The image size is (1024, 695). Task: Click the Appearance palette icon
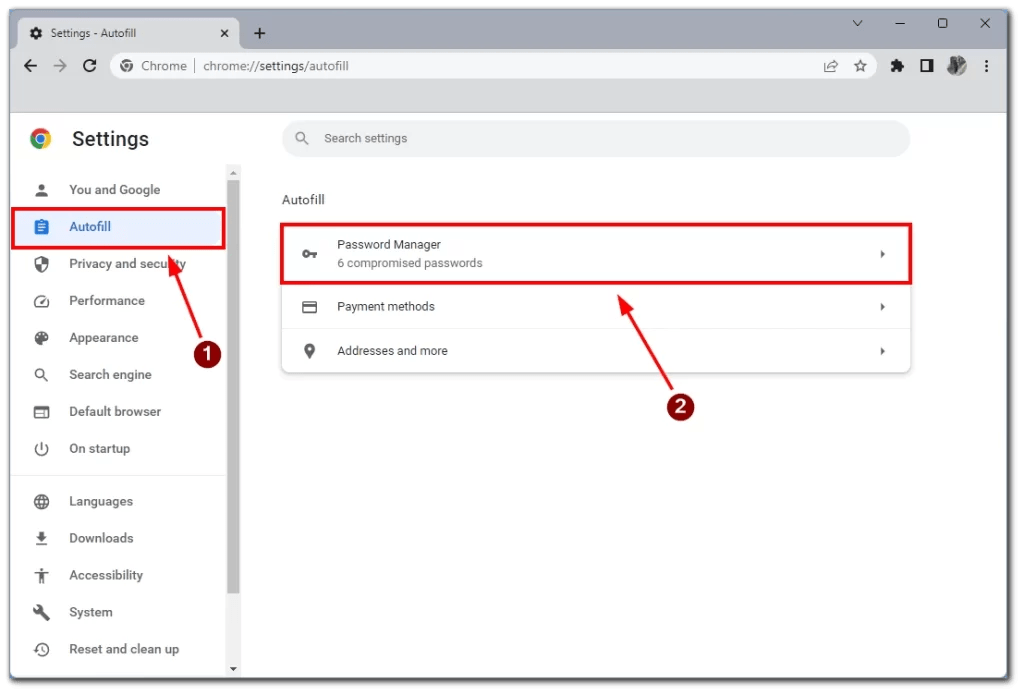(41, 338)
